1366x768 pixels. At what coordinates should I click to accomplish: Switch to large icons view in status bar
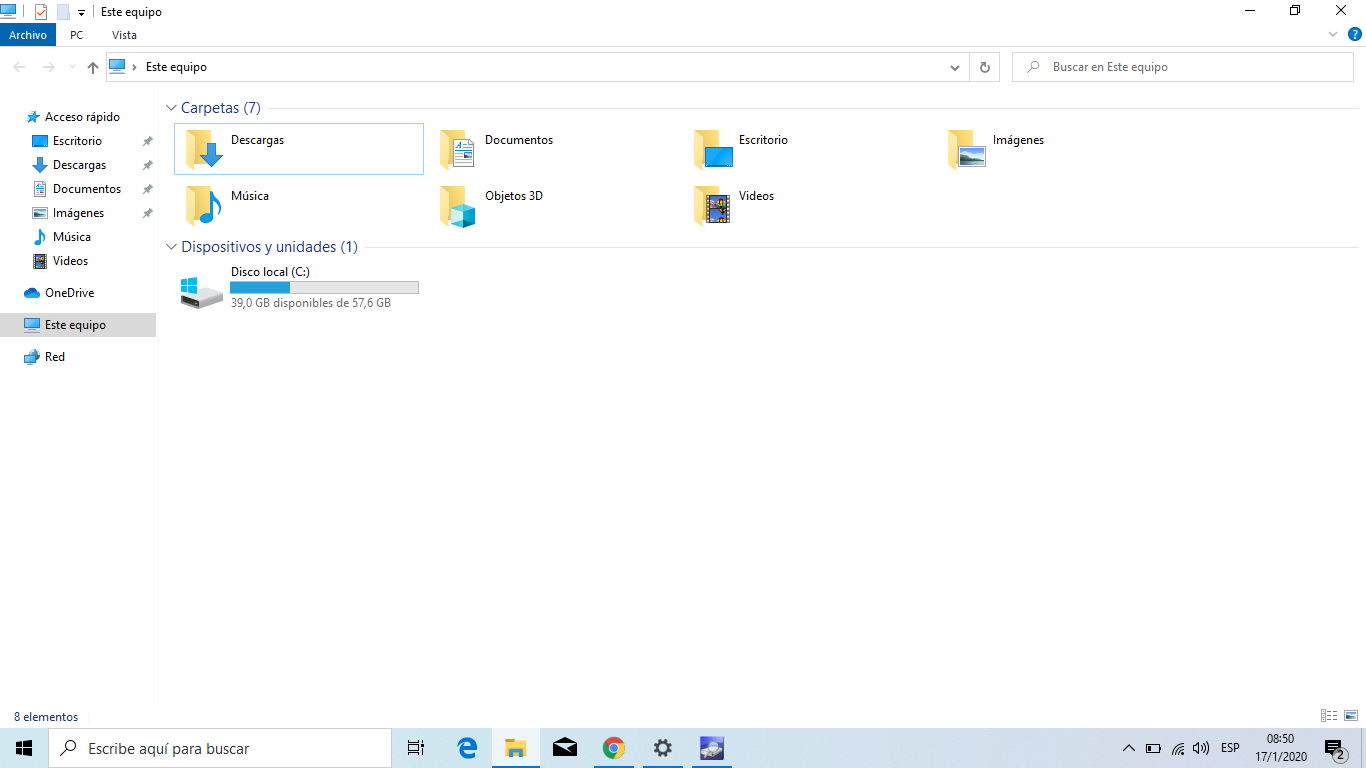(1351, 716)
